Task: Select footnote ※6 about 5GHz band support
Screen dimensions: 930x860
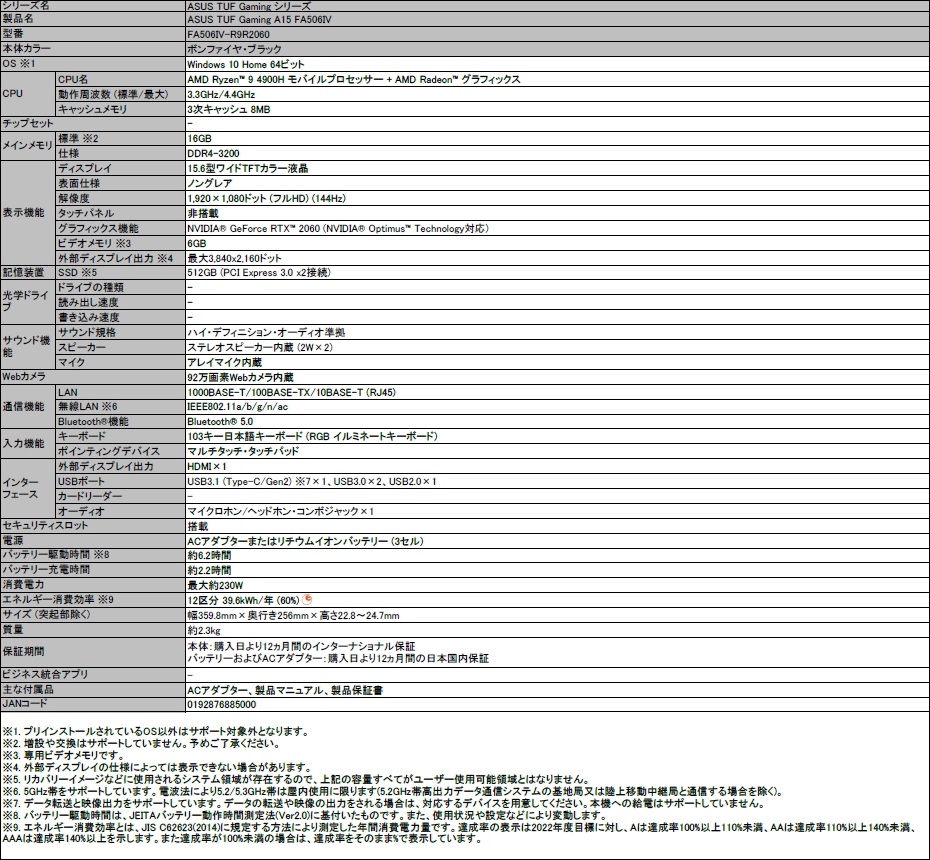Action: pos(393,791)
